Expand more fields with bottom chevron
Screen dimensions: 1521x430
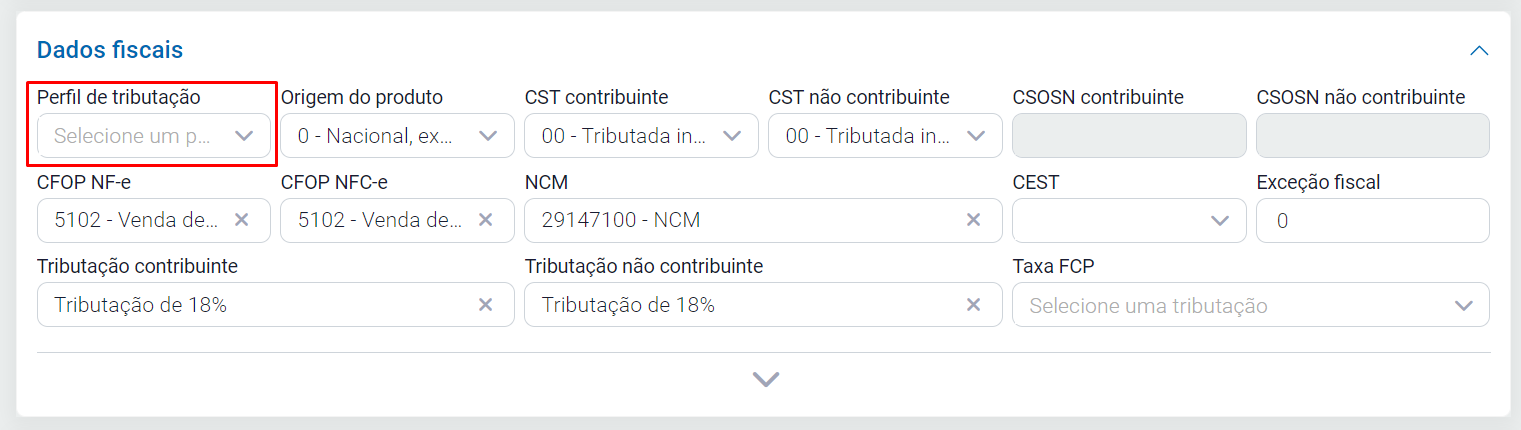pos(765,379)
